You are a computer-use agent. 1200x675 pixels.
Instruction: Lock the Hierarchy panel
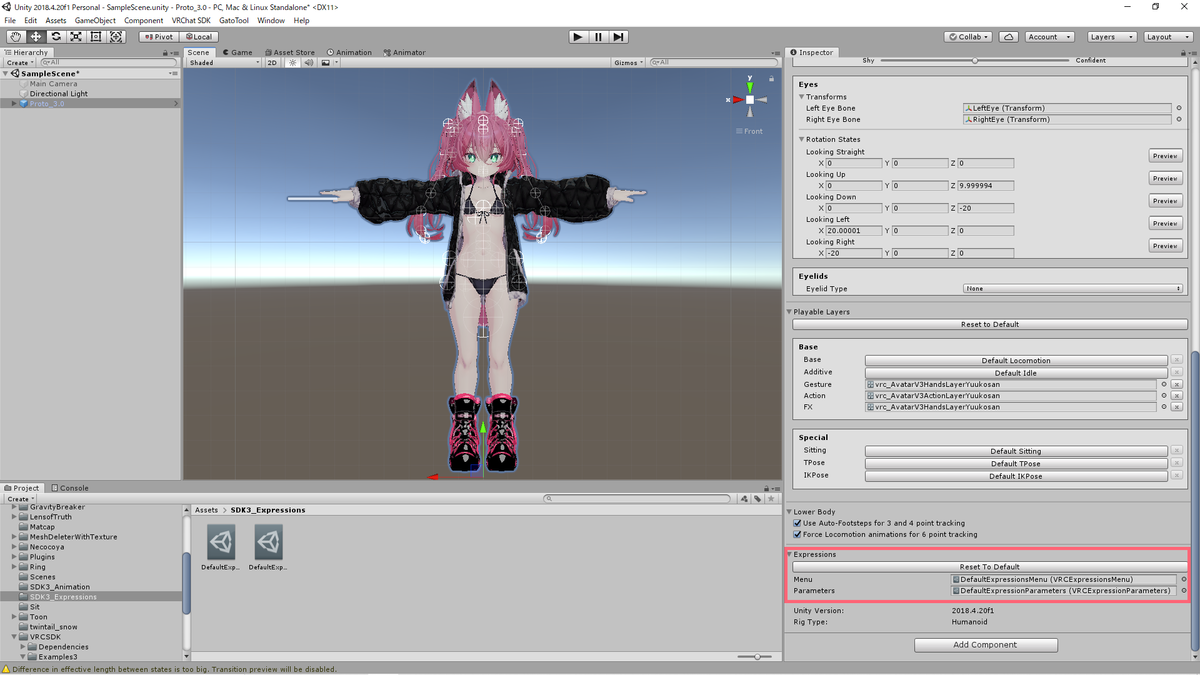click(164, 52)
